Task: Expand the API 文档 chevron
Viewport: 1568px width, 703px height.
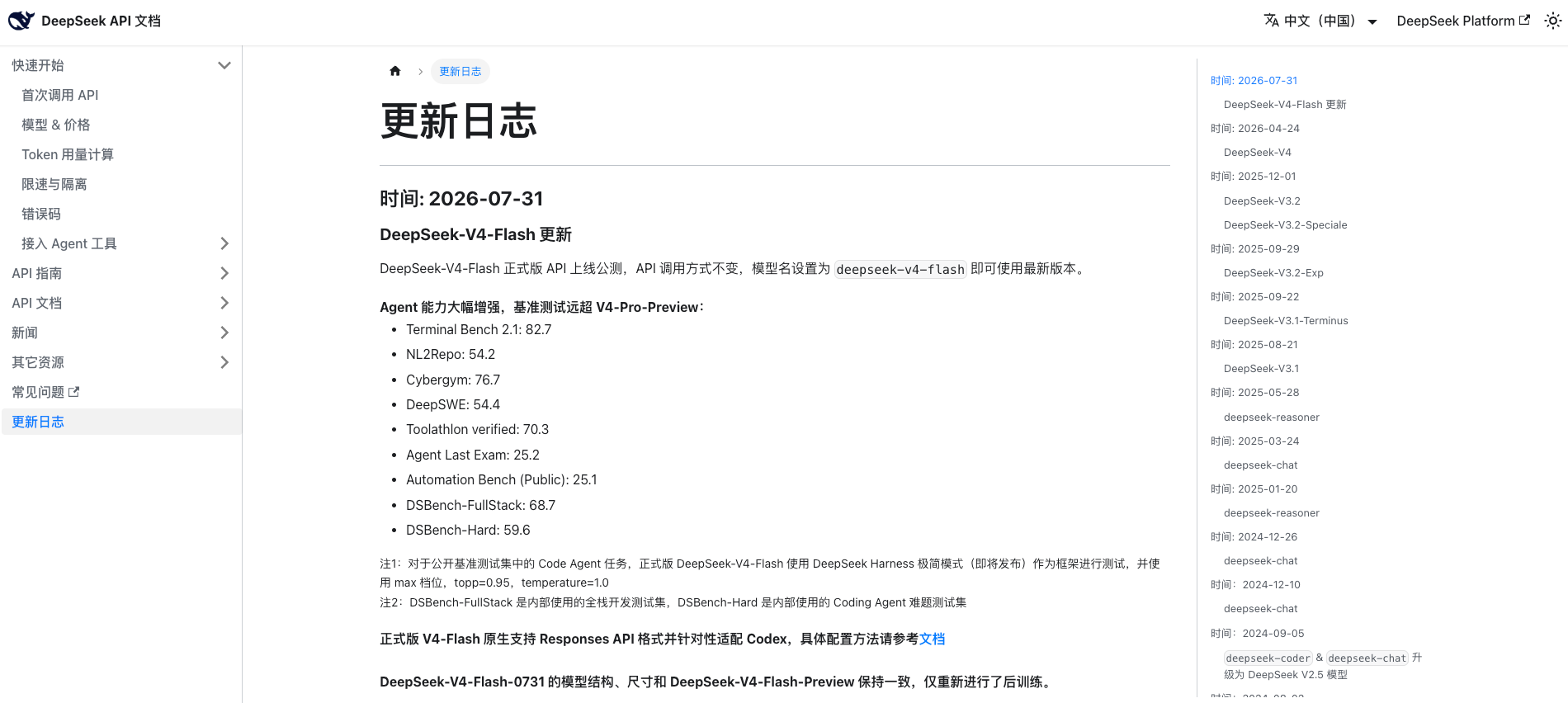Action: tap(224, 303)
